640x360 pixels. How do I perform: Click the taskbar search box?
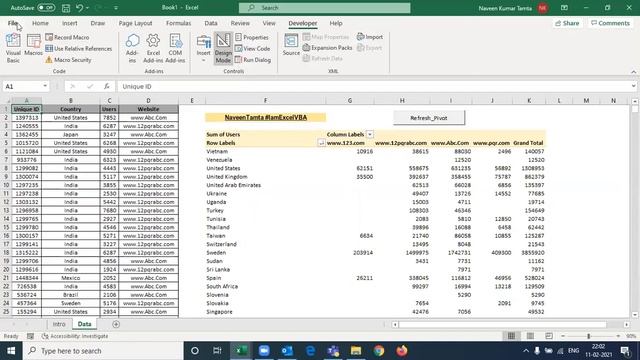(103, 351)
